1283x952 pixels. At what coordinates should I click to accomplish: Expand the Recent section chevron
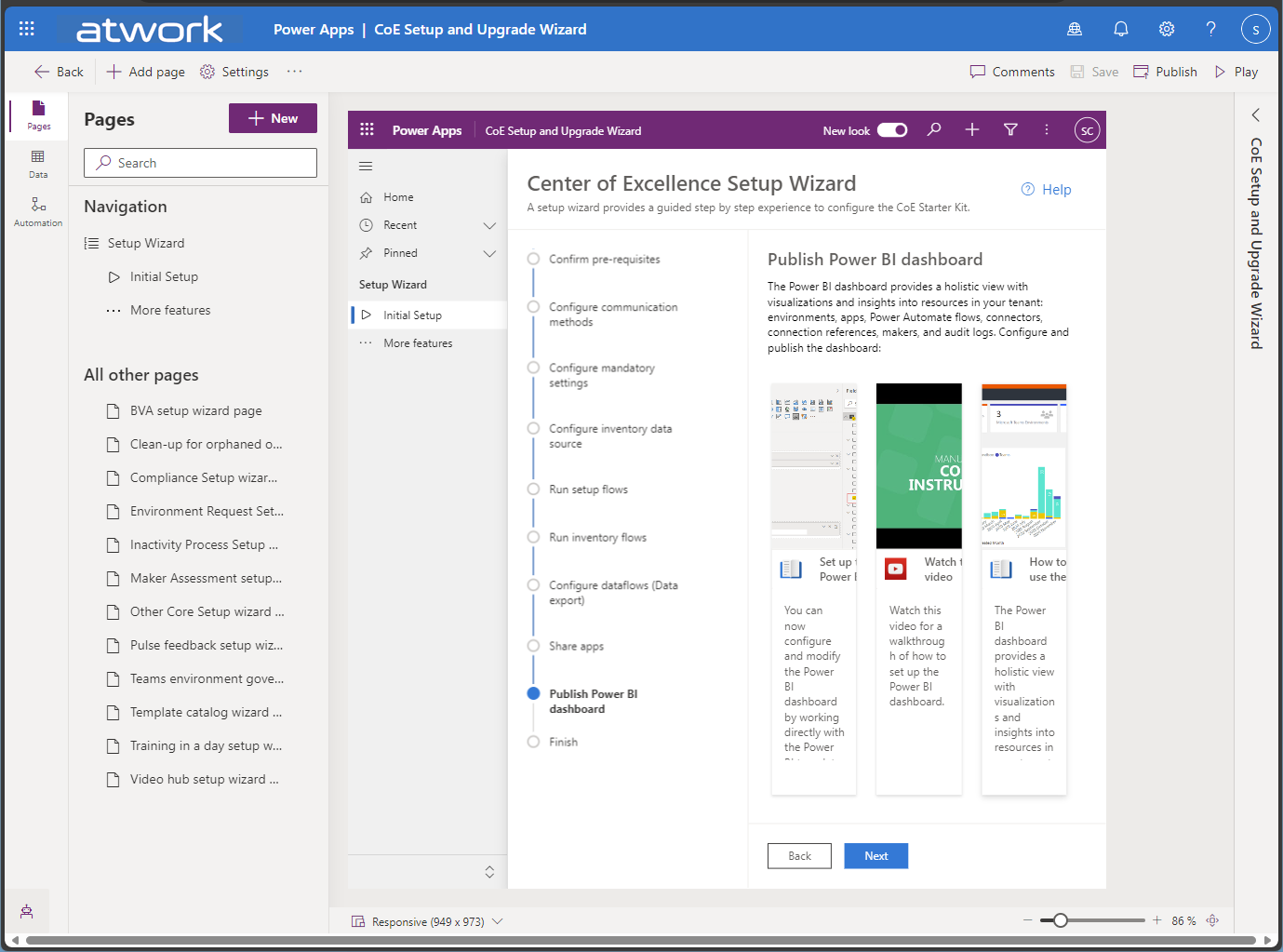click(x=489, y=225)
